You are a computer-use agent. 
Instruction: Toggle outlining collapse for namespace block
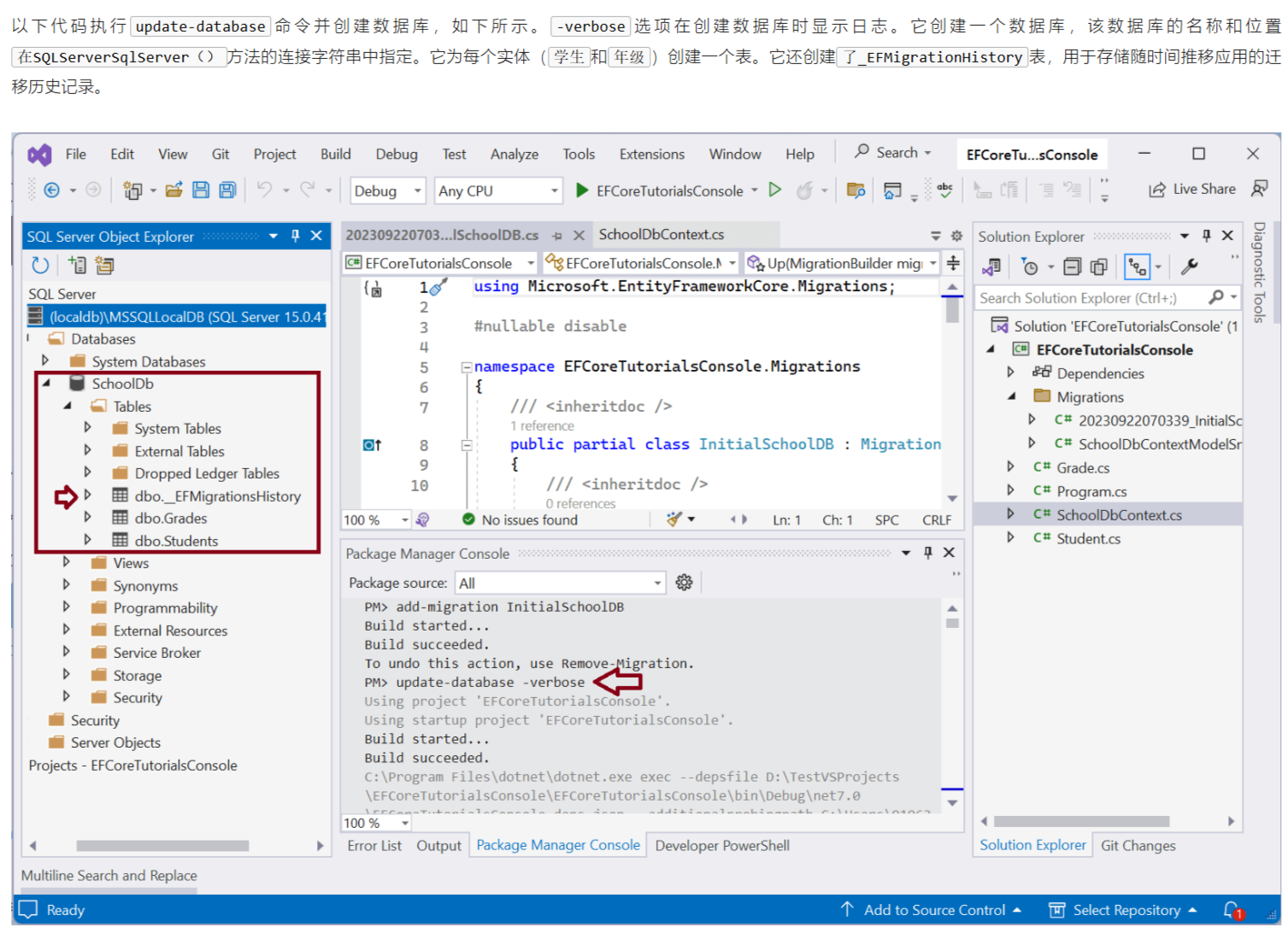click(x=467, y=367)
